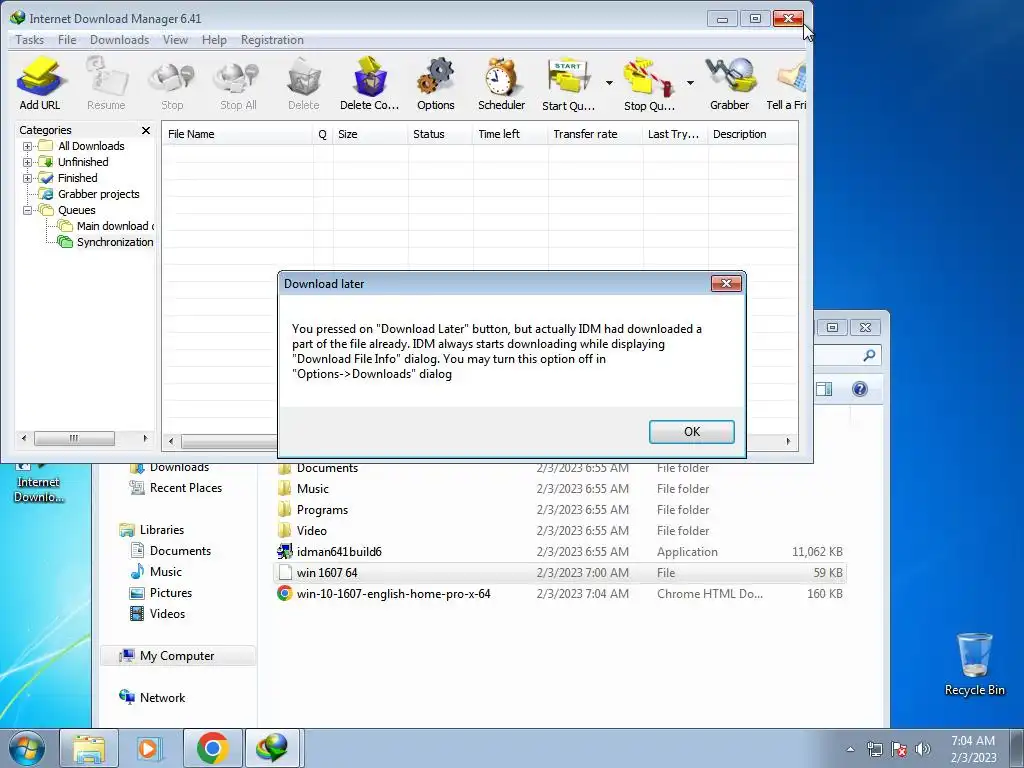
Task: Open the Tasks menu
Action: tap(29, 40)
